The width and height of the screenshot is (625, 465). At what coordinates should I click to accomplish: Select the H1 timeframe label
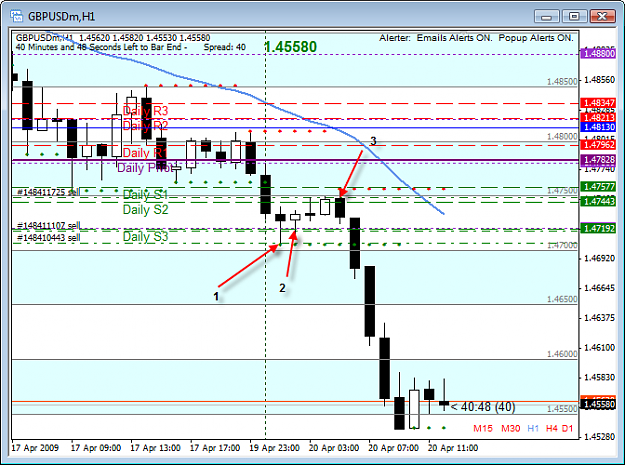pos(533,428)
